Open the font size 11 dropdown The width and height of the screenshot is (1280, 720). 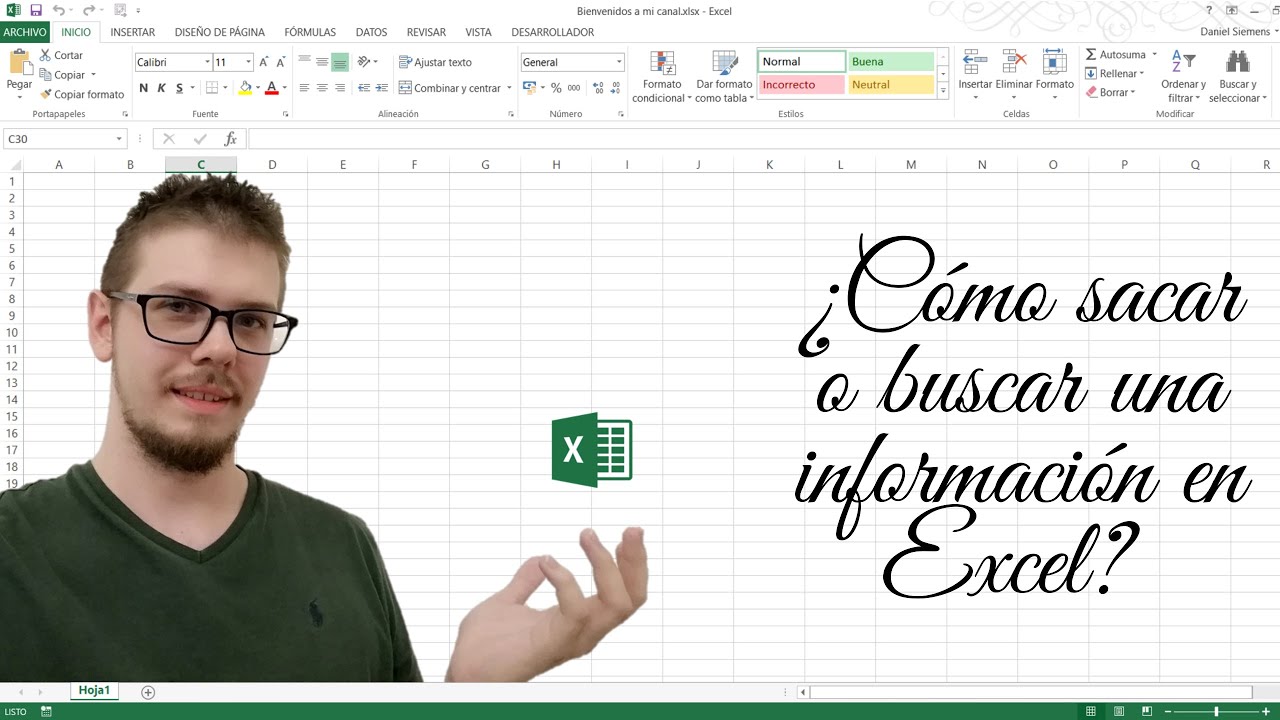(x=248, y=62)
